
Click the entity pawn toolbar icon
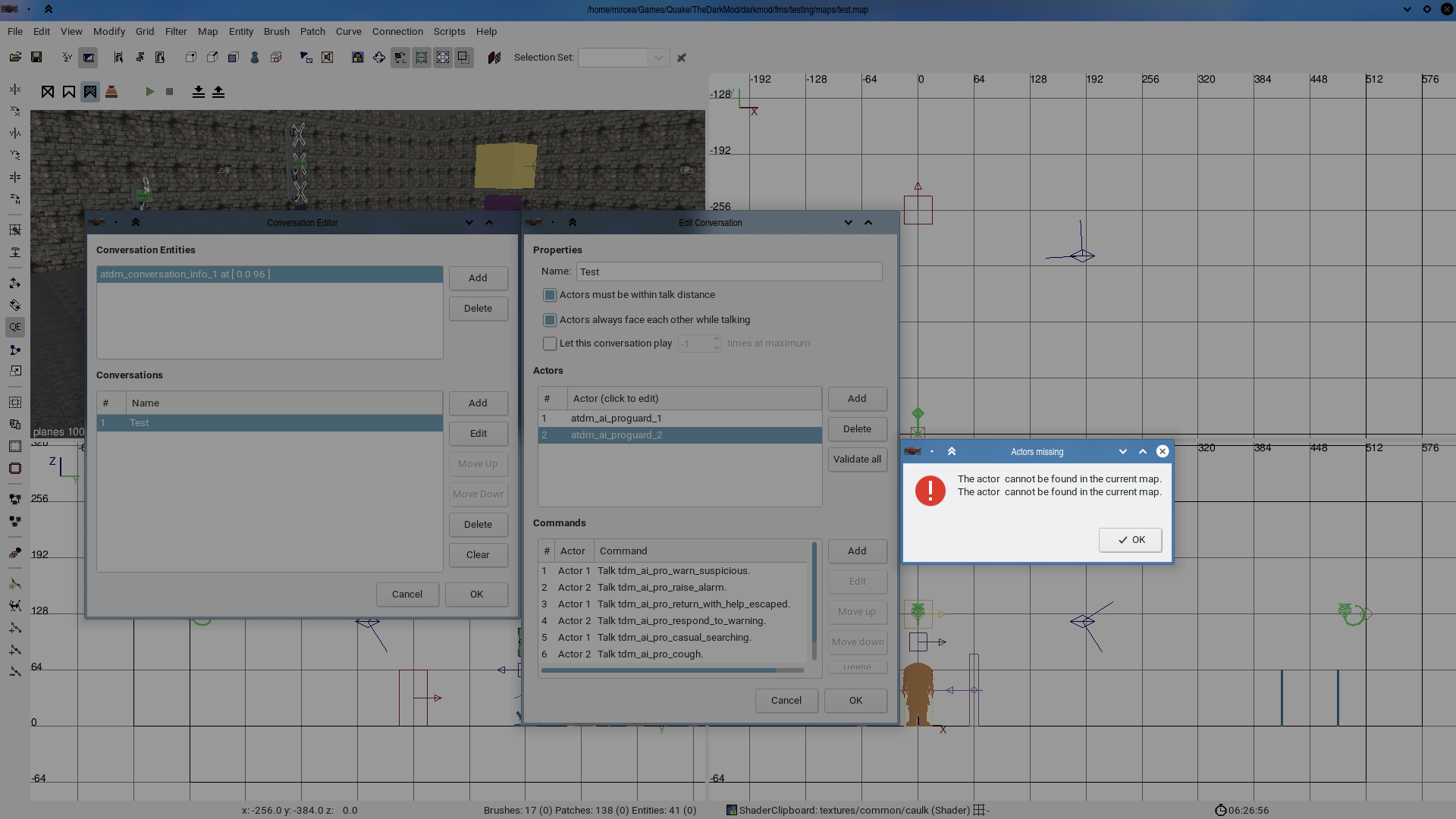click(x=255, y=58)
